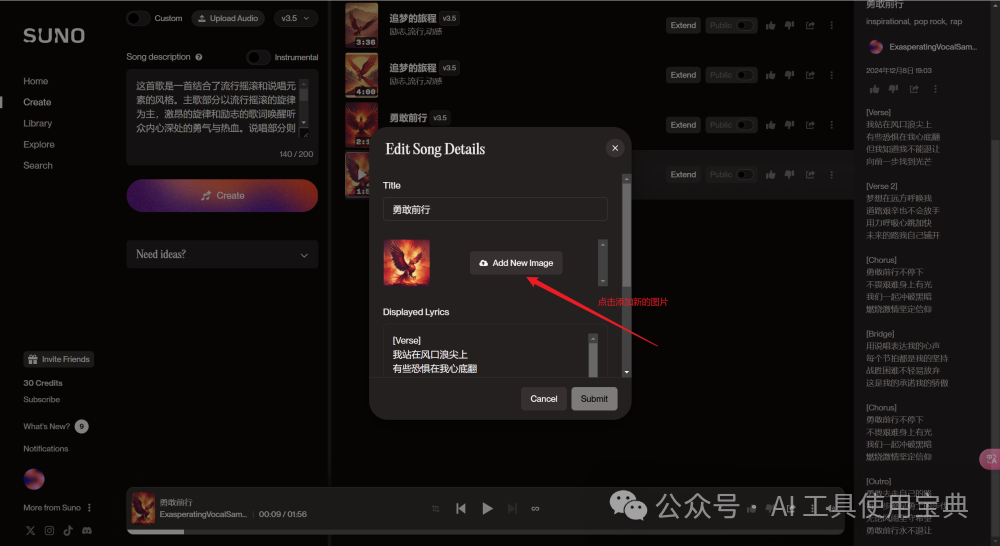The height and width of the screenshot is (546, 1000).
Task: Like the highlighted fourth song row
Action: tap(770, 175)
